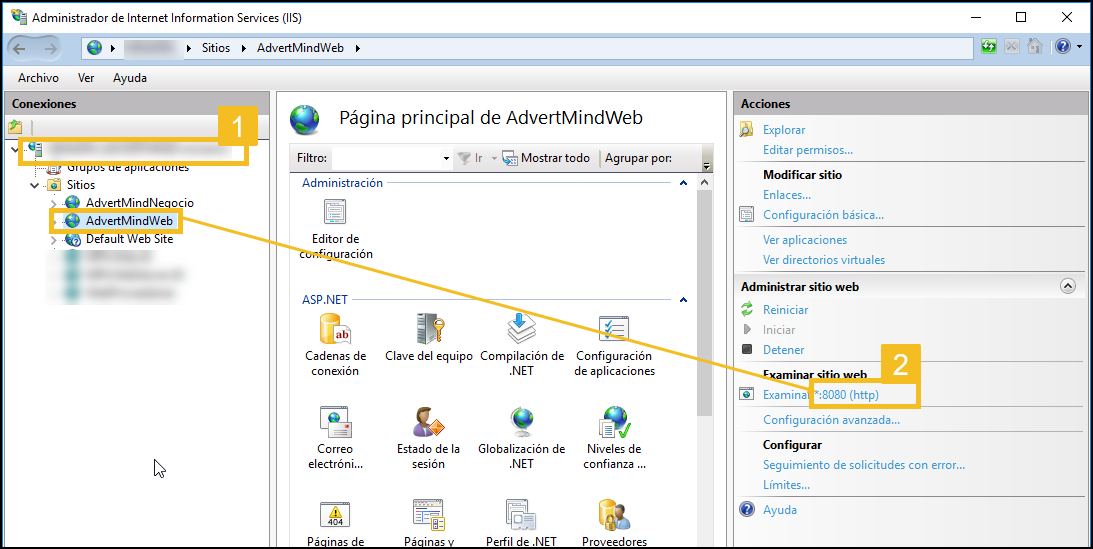Collapse the Sitios tree node
Image resolution: width=1093 pixels, height=549 pixels.
[x=35, y=185]
